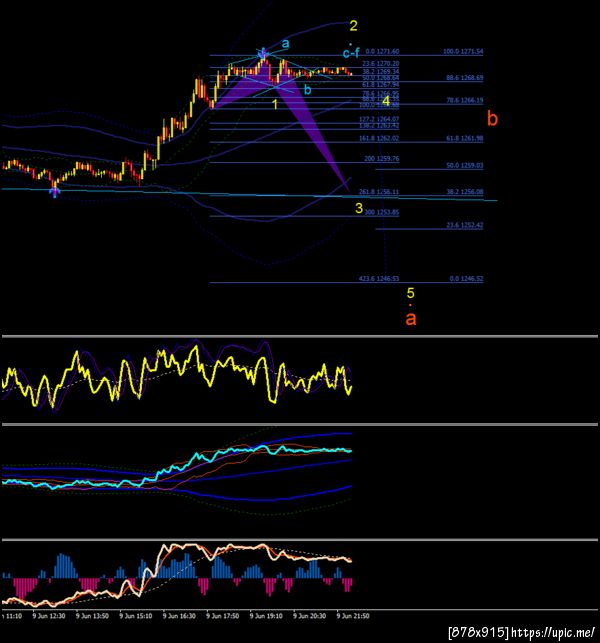Viewport: 600px width, 643px height.
Task: Click the Fibonacci level 61.8 1267.94
Action: 381,84
